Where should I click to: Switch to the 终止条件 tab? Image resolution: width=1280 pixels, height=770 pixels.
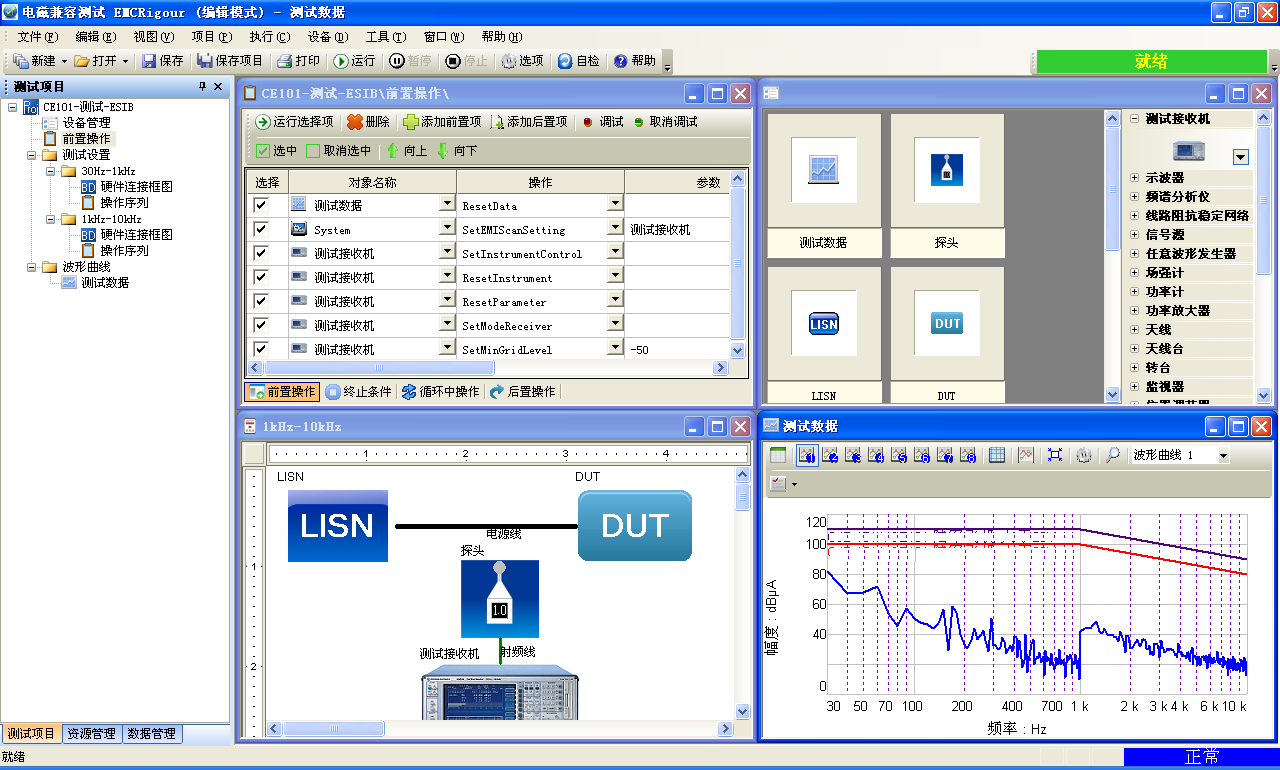click(358, 392)
